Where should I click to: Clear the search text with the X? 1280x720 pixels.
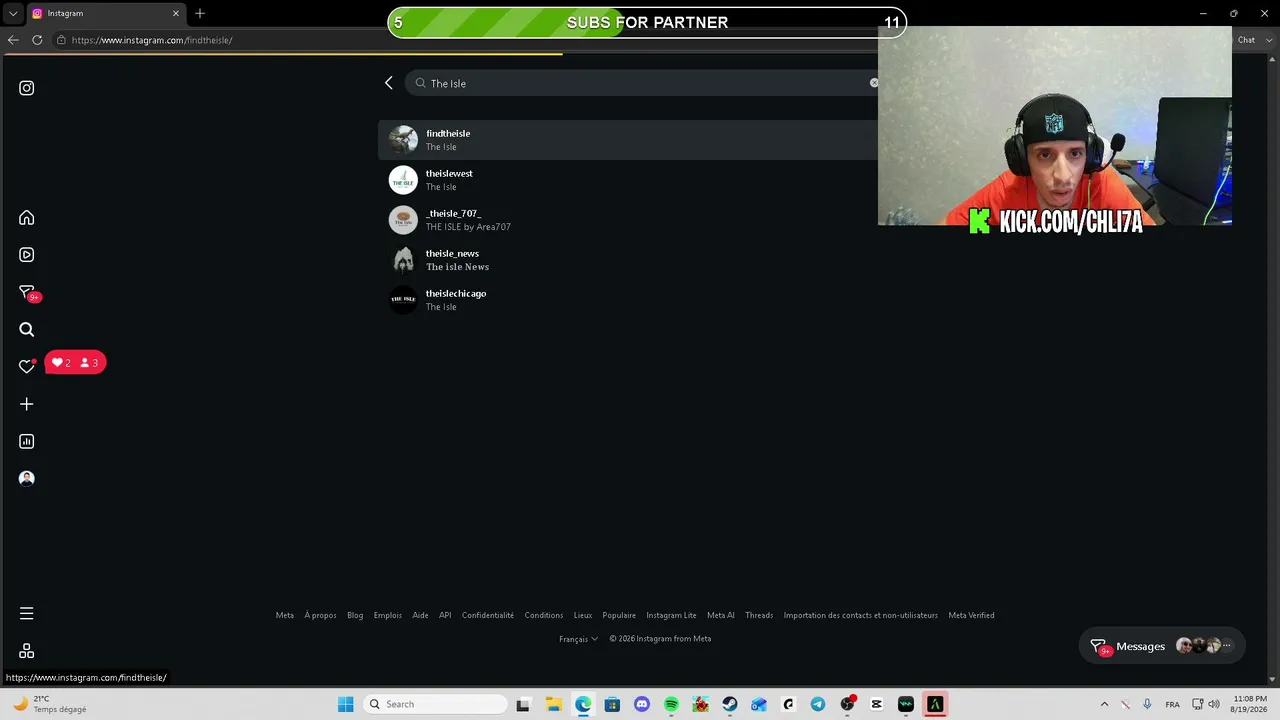[874, 83]
